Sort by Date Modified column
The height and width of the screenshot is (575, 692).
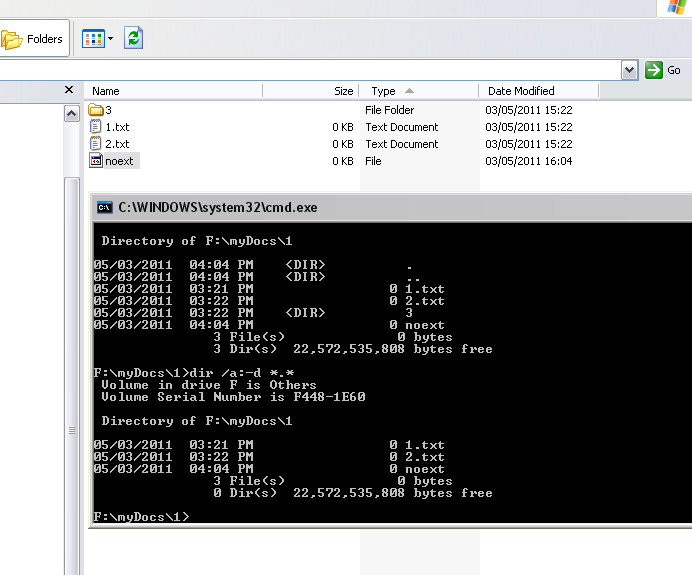point(521,91)
